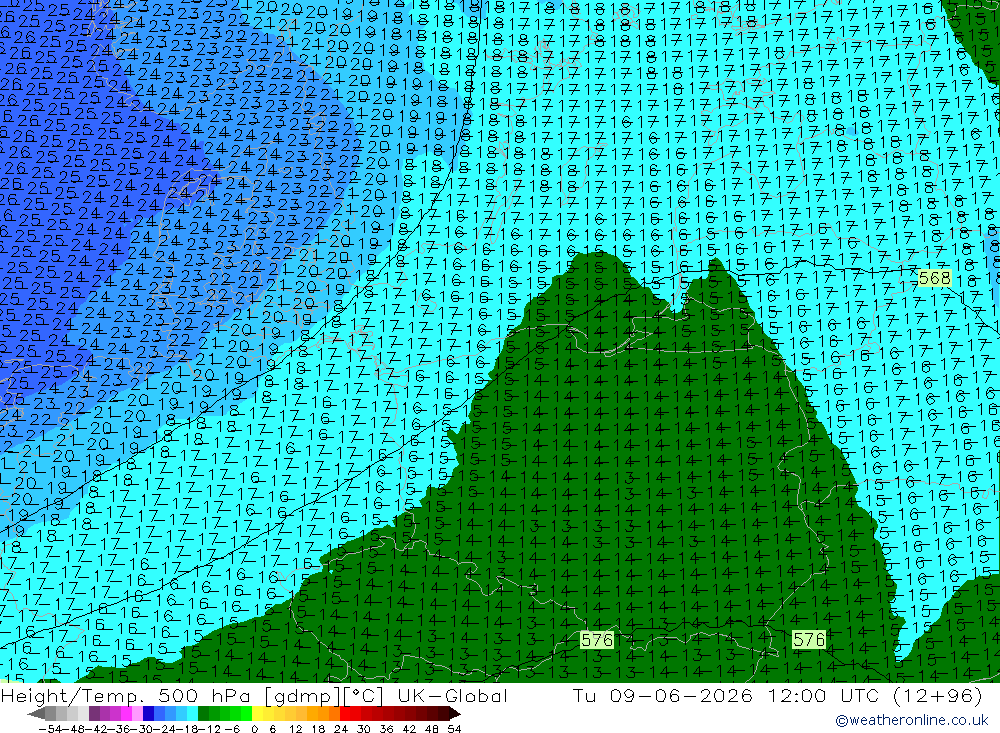Image resolution: width=1000 pixels, height=733 pixels.
Task: Click the grey left arrow end of color bar
Action: point(36,714)
